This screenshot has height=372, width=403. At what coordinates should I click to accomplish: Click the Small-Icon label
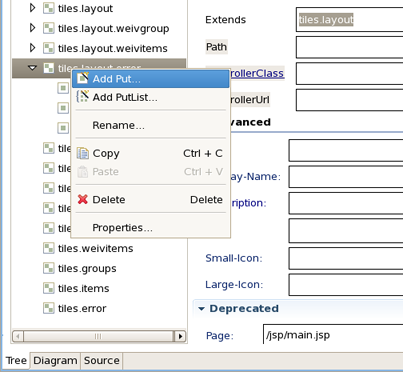click(x=234, y=258)
